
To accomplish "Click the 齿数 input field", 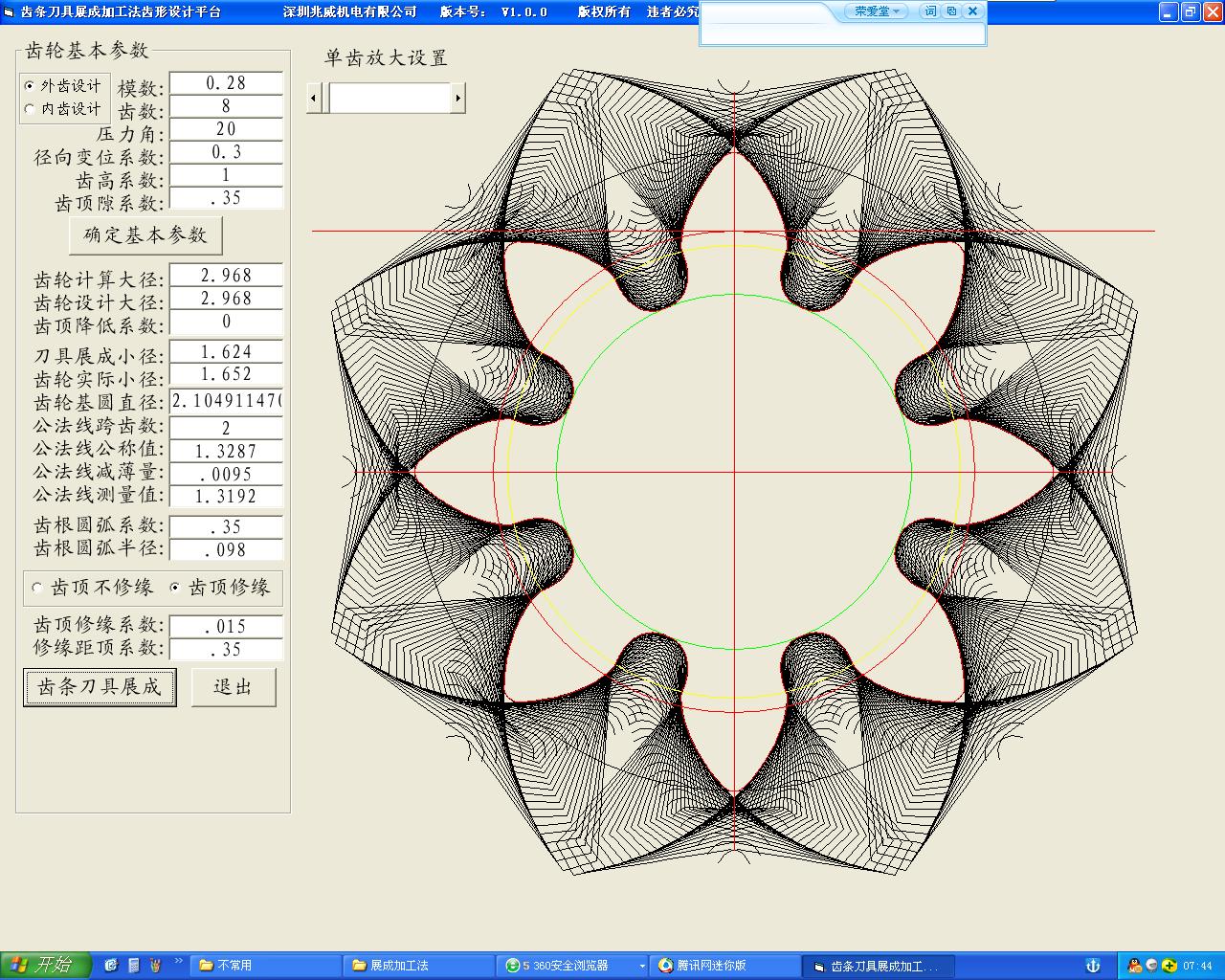I will (x=226, y=106).
